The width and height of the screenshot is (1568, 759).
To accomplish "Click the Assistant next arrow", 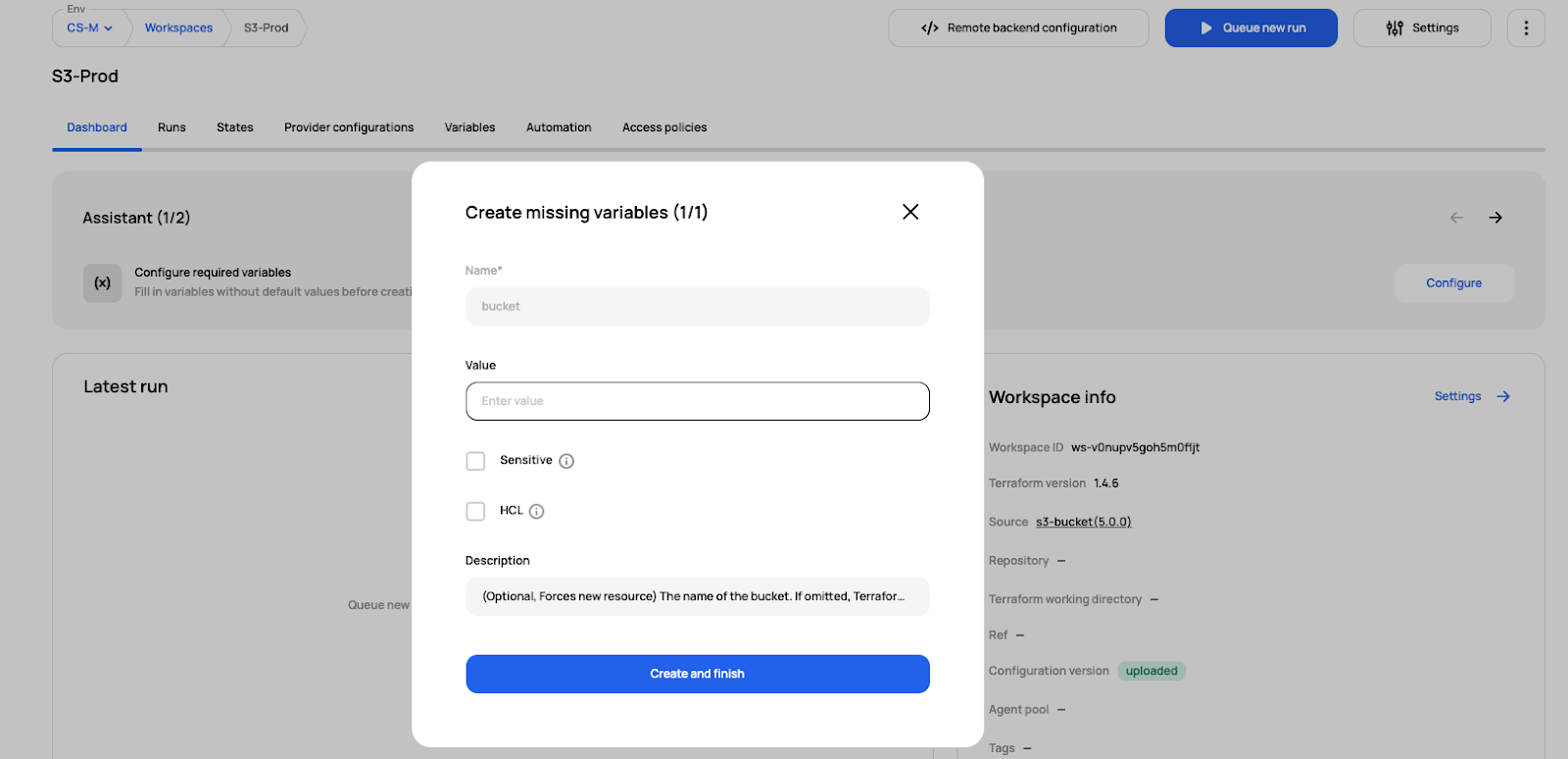I will (1495, 218).
